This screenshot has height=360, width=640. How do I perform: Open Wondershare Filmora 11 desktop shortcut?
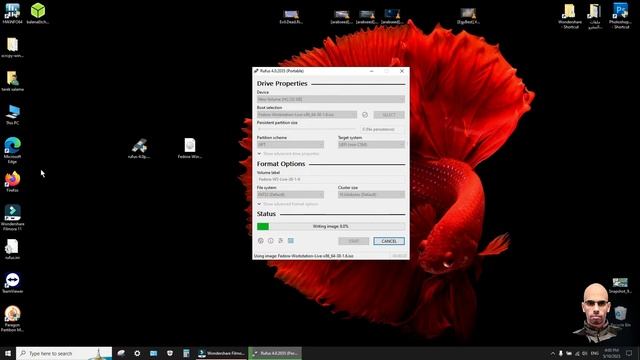point(12,218)
